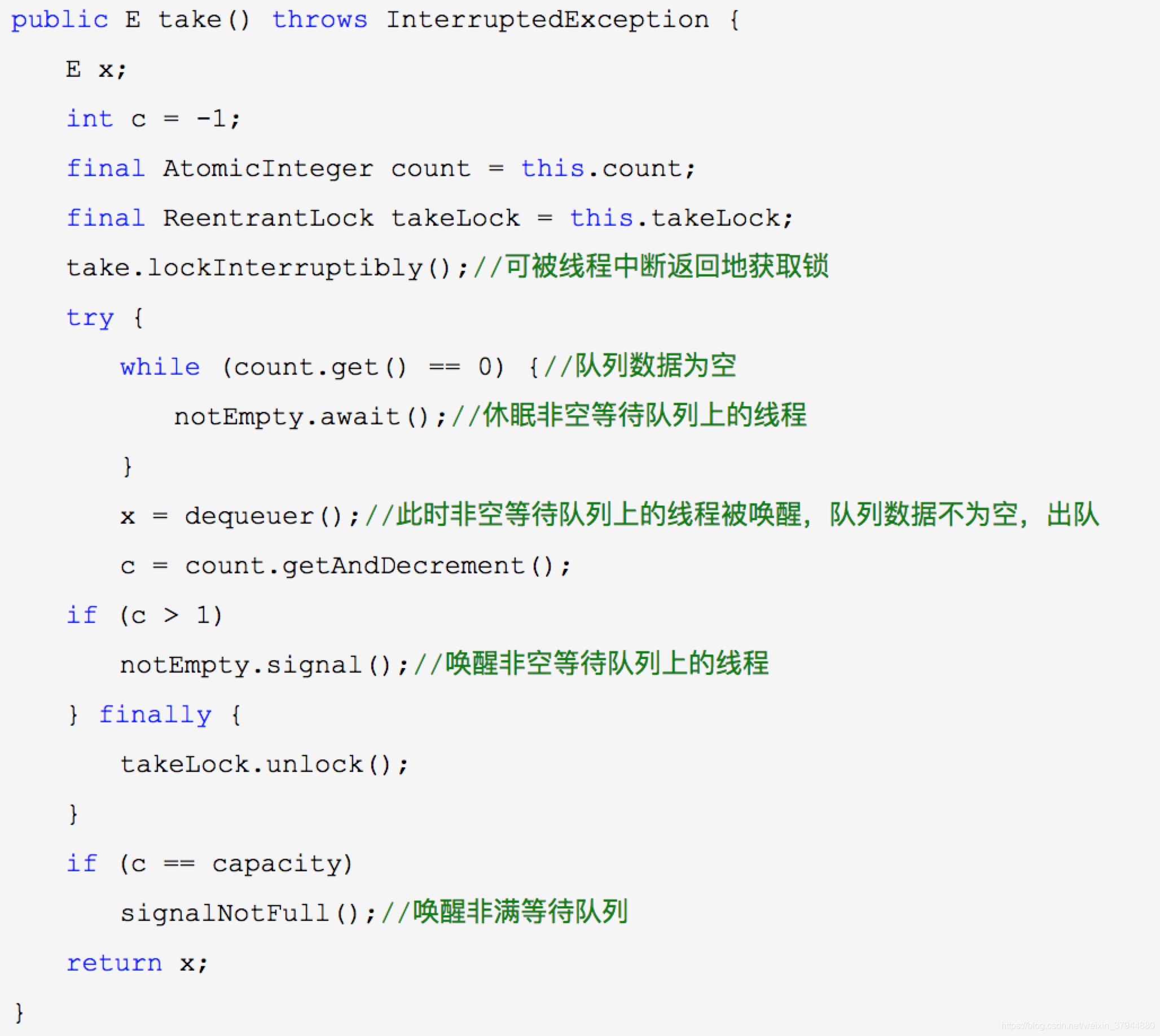The height and width of the screenshot is (1036, 1160).
Task: Click the ReentrantLock type name
Action: 267,218
